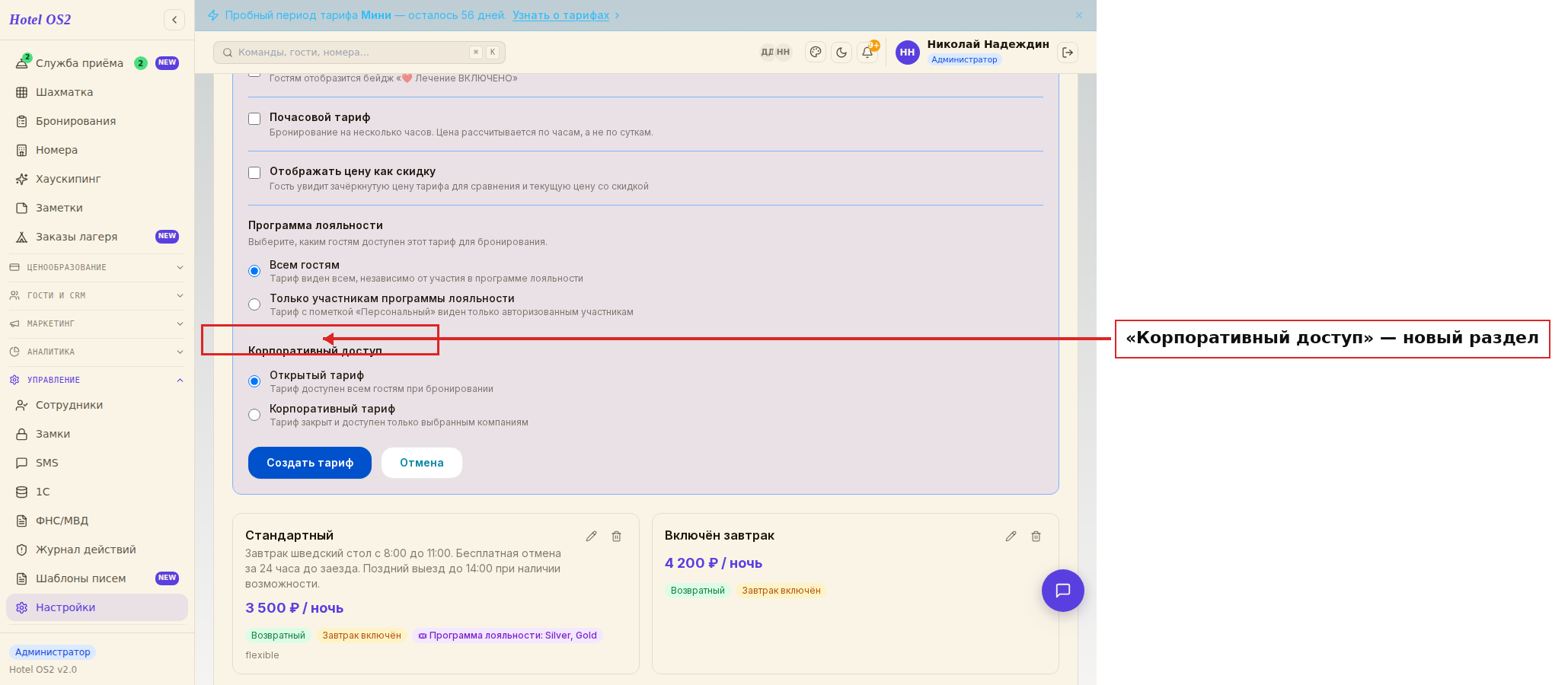Open the color theme palette icon
1568x685 pixels.
tap(816, 53)
